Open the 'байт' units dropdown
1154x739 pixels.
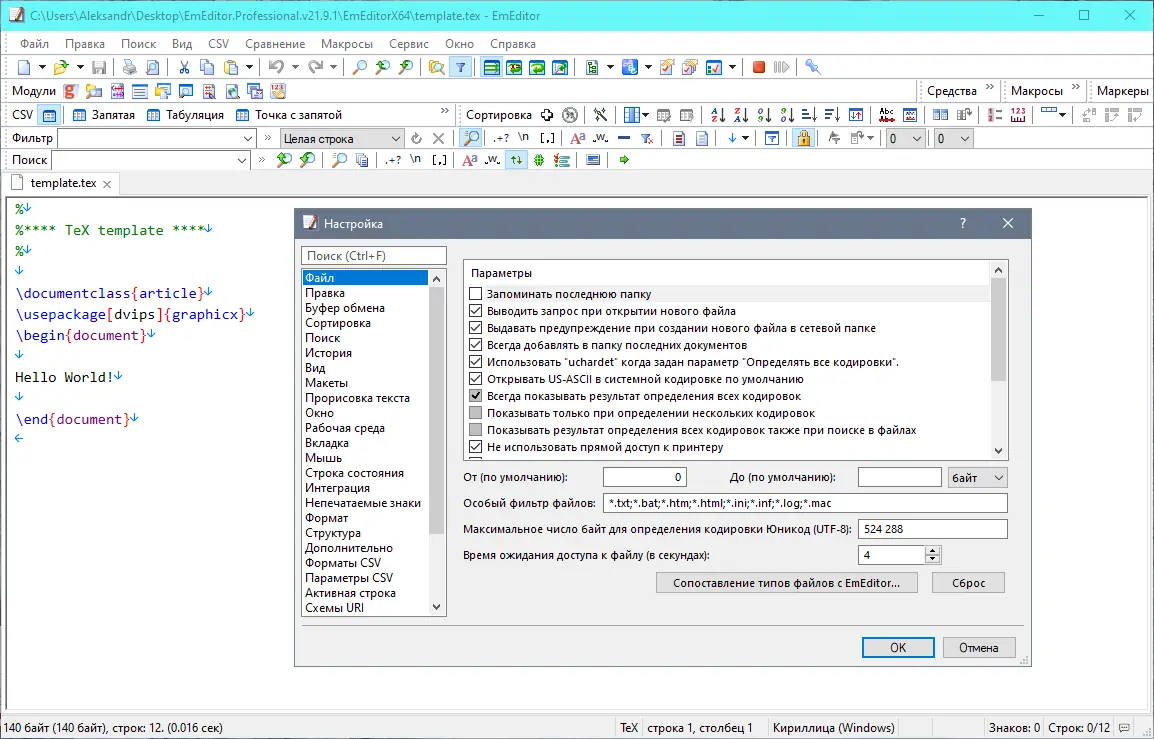tap(976, 478)
